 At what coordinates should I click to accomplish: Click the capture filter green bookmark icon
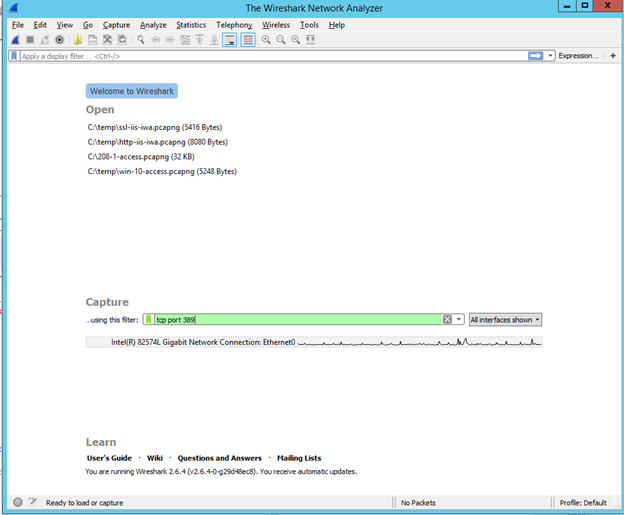point(148,320)
